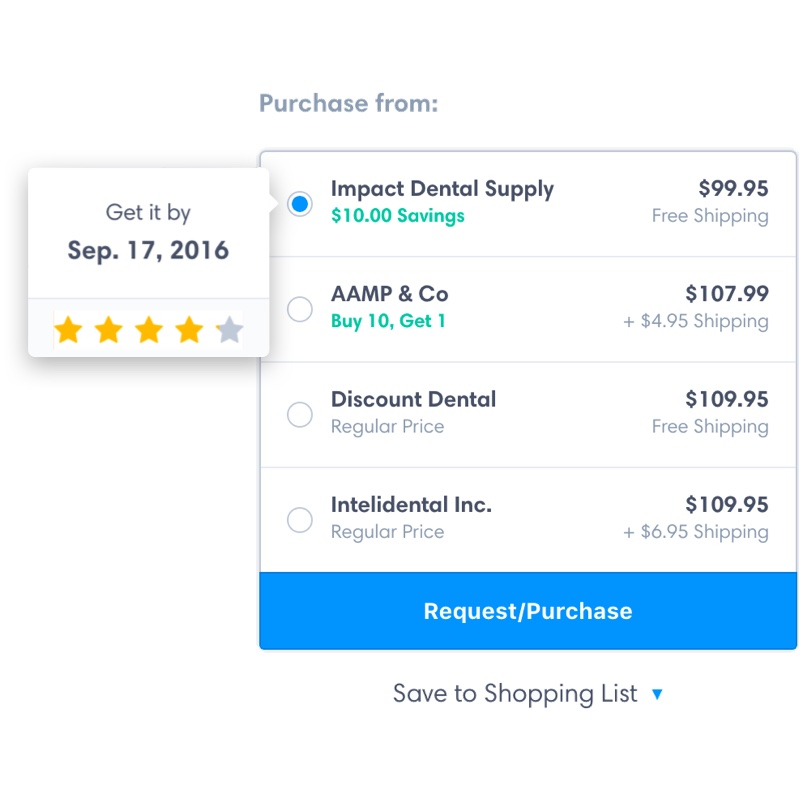Click the Intelidental Inc. vendor name

[x=411, y=505]
